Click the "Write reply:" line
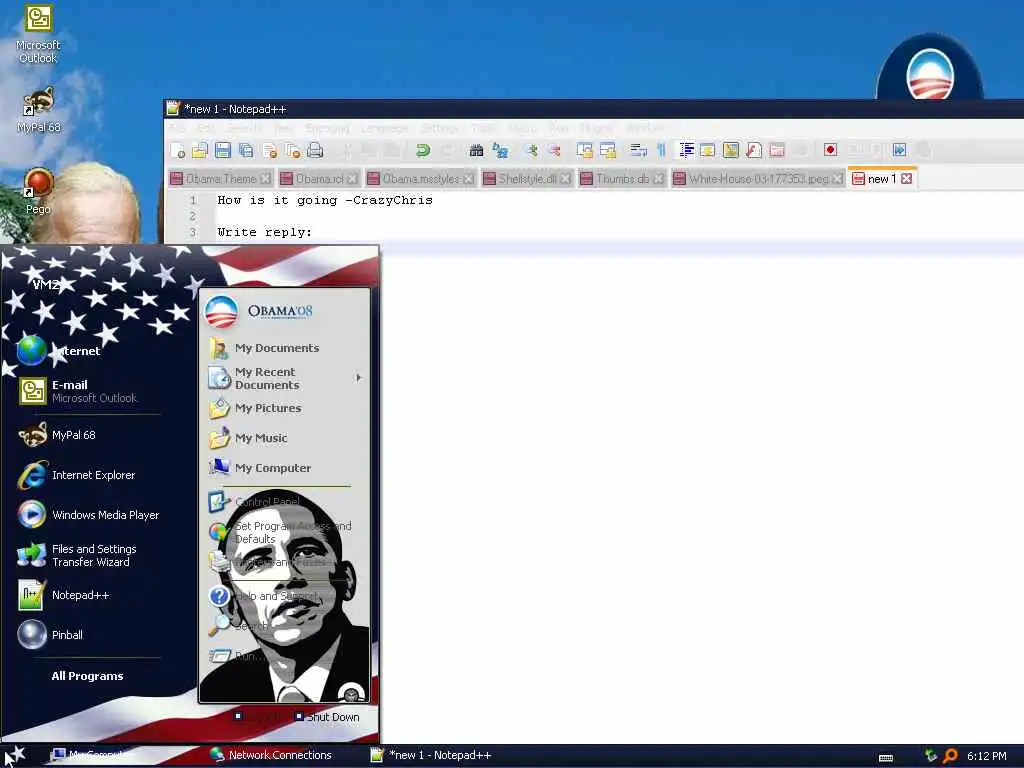Screen dimensions: 1024x768 (x=264, y=232)
